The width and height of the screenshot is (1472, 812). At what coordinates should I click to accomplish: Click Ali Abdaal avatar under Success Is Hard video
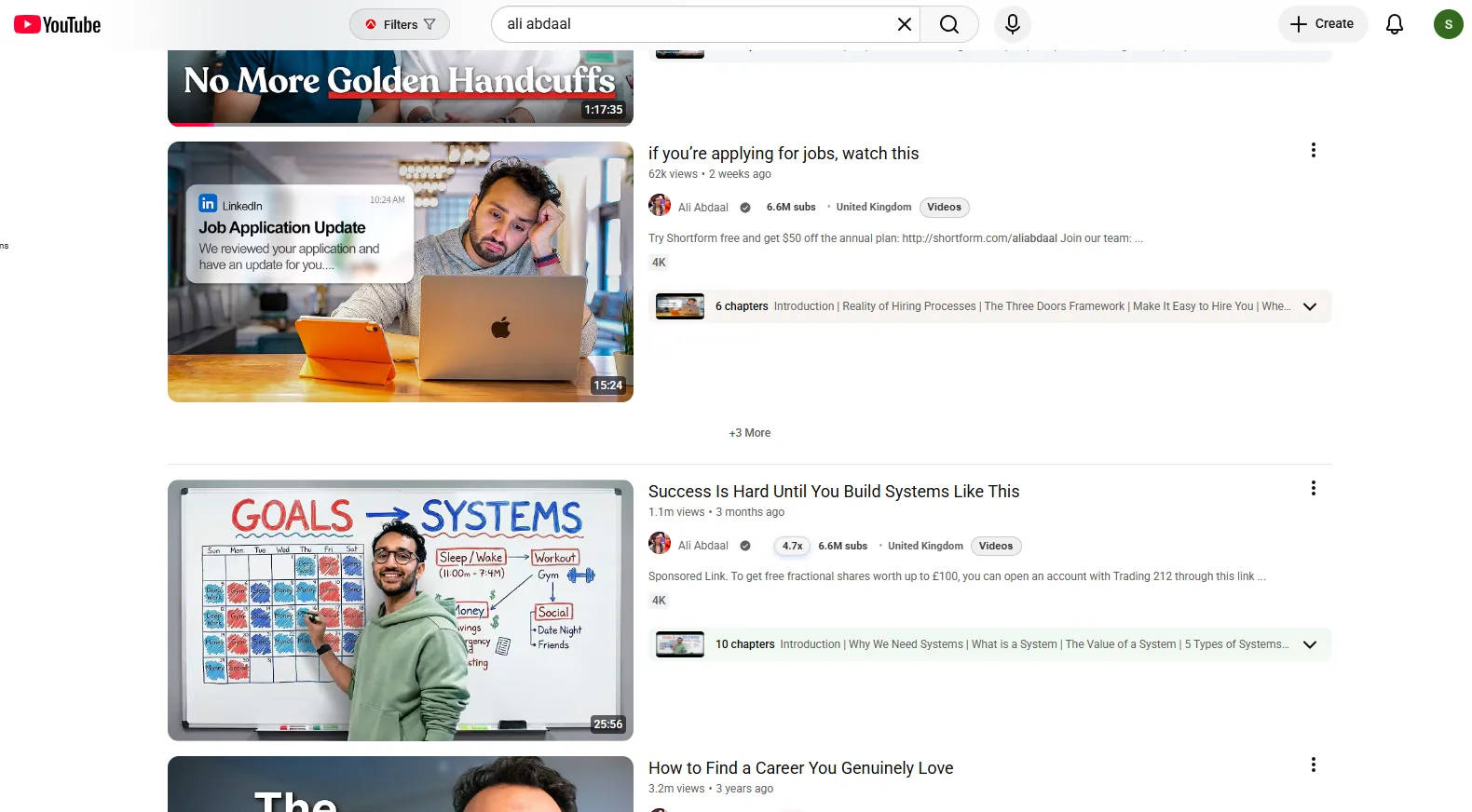(660, 544)
